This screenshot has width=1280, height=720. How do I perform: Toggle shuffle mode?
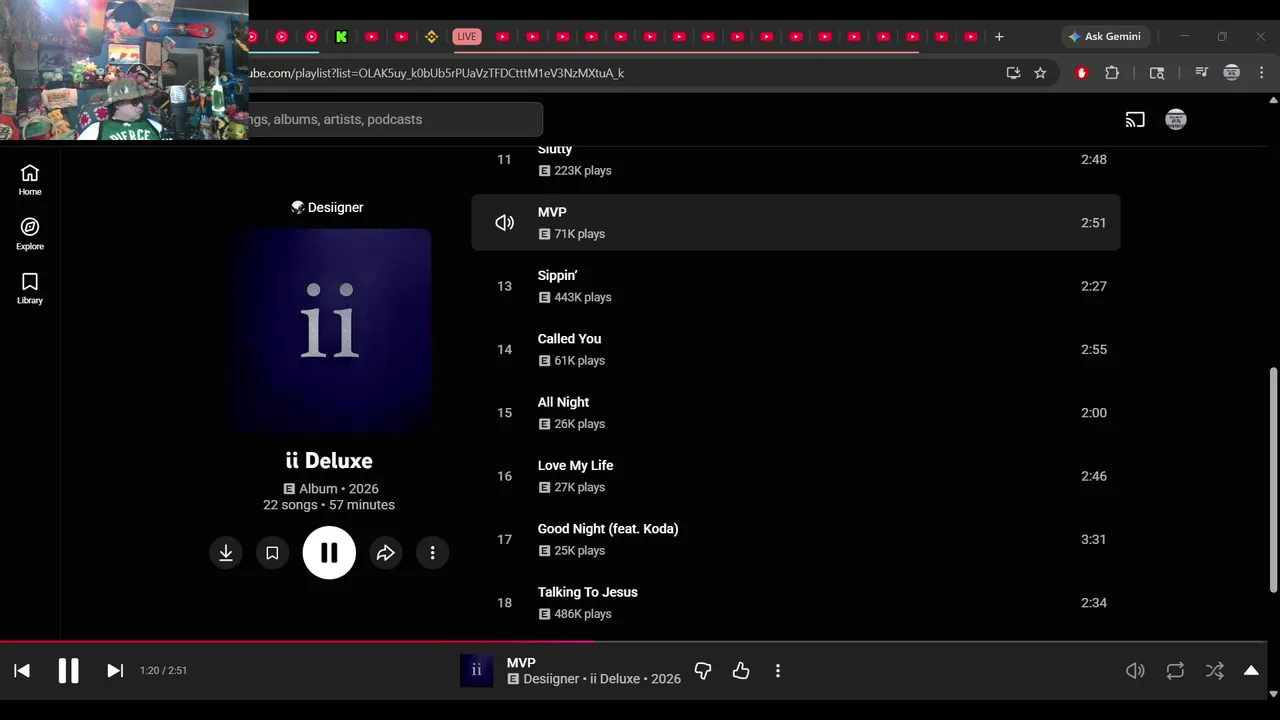pyautogui.click(x=1214, y=671)
